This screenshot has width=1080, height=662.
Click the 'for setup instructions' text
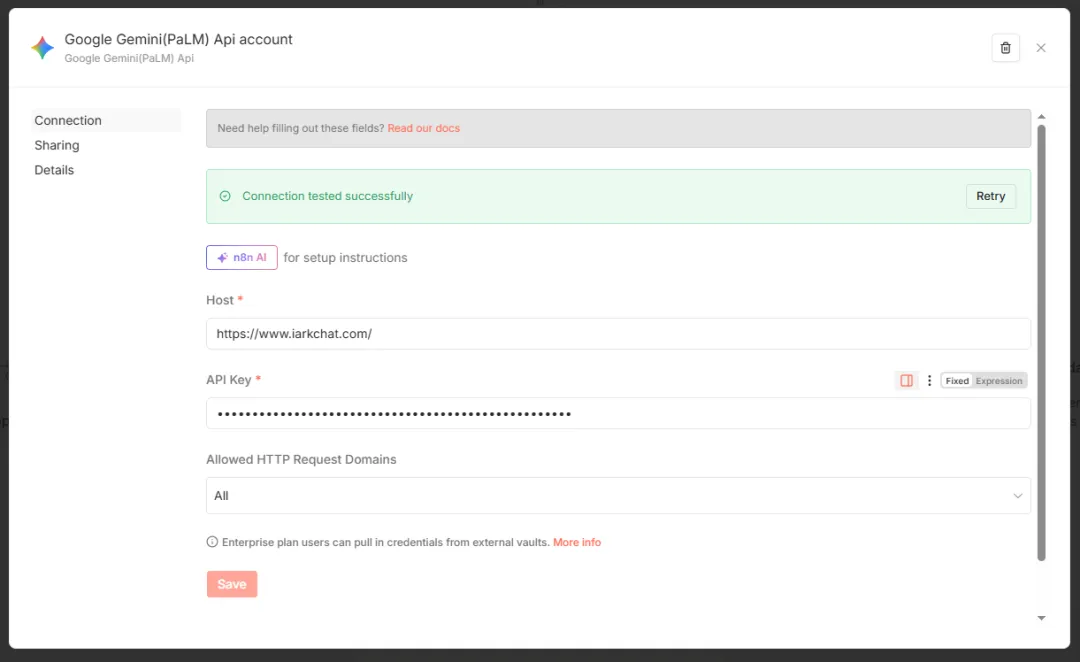click(345, 258)
